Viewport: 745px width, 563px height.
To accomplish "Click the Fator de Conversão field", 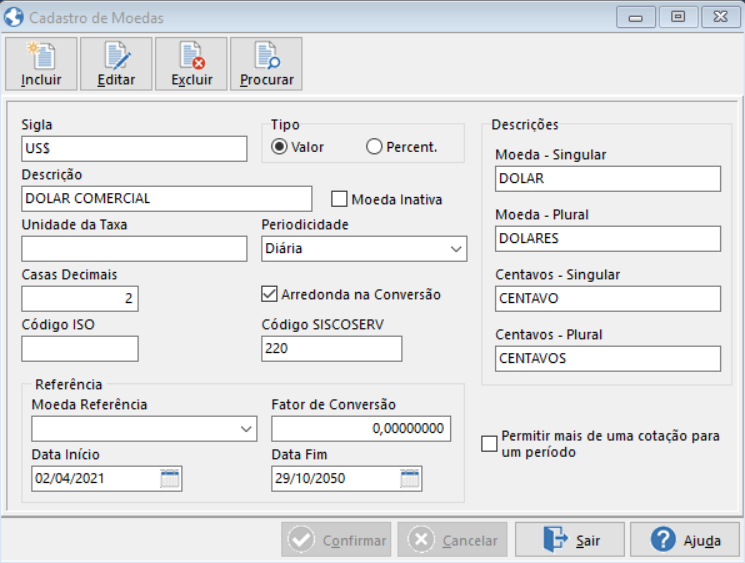I will coord(361,429).
